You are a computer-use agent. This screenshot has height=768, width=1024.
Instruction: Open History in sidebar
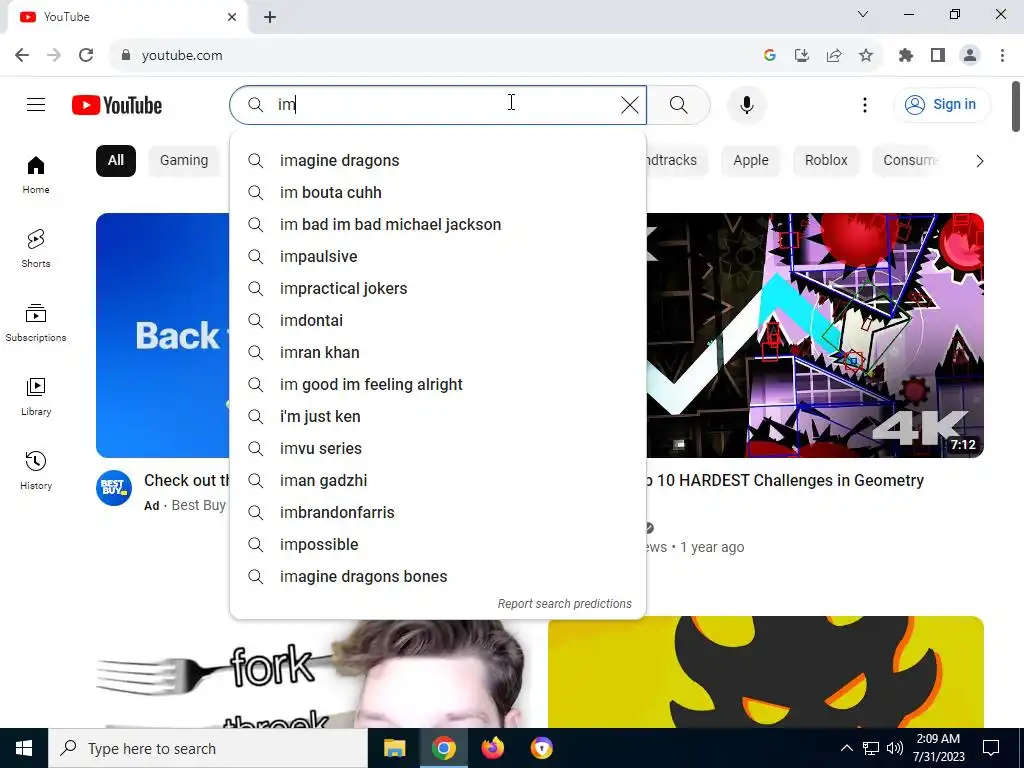(36, 470)
